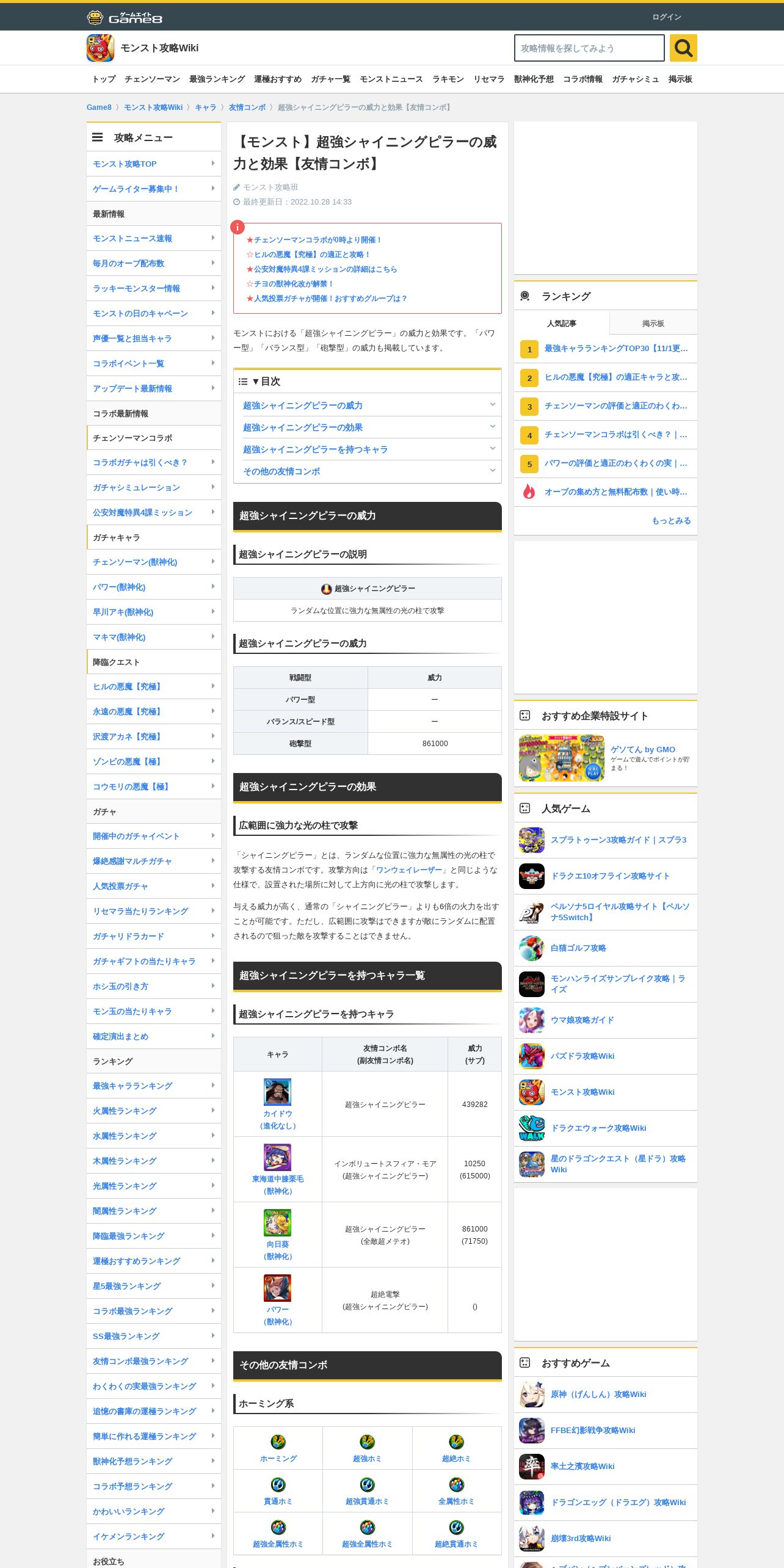Open ガチャ一覧 in the top navigation
784x1568 pixels.
pyautogui.click(x=330, y=79)
